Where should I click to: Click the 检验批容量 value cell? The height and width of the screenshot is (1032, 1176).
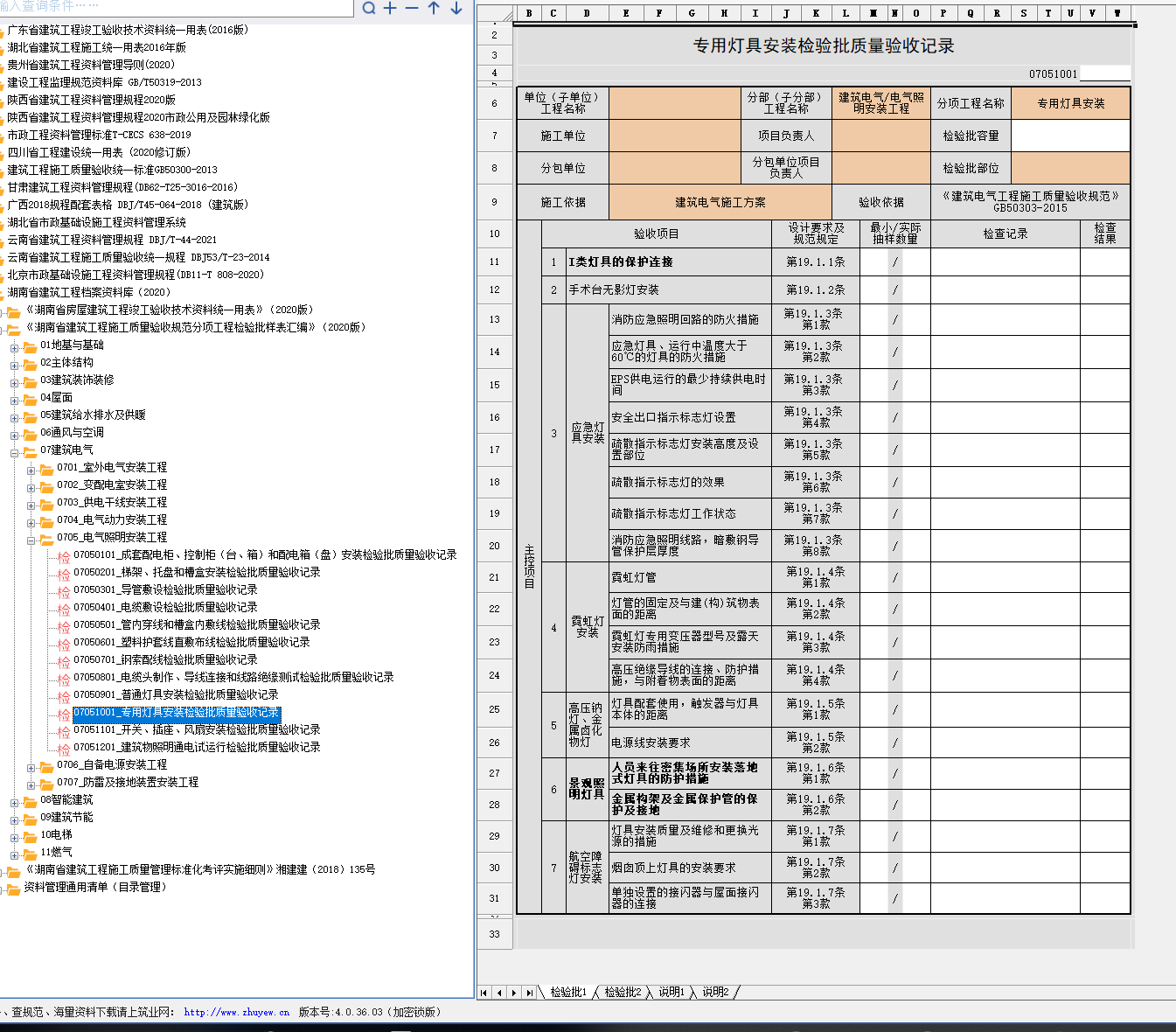pyautogui.click(x=1070, y=136)
